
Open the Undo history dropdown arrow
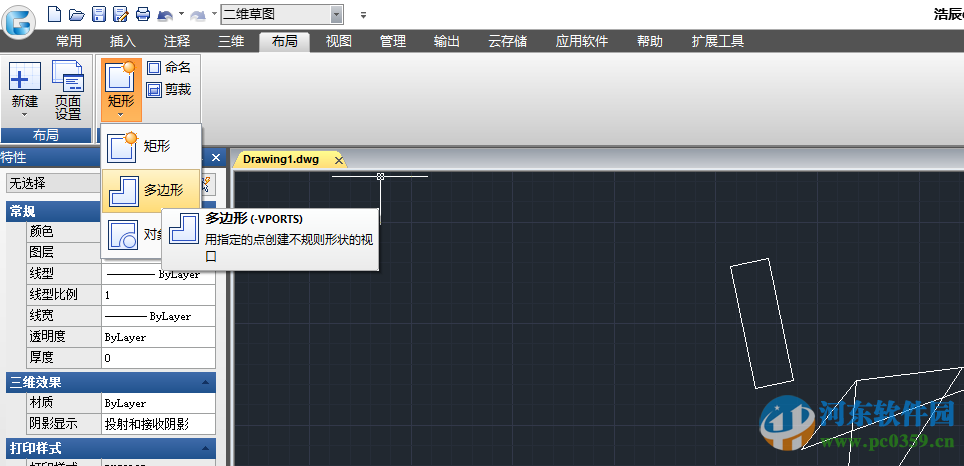(181, 14)
